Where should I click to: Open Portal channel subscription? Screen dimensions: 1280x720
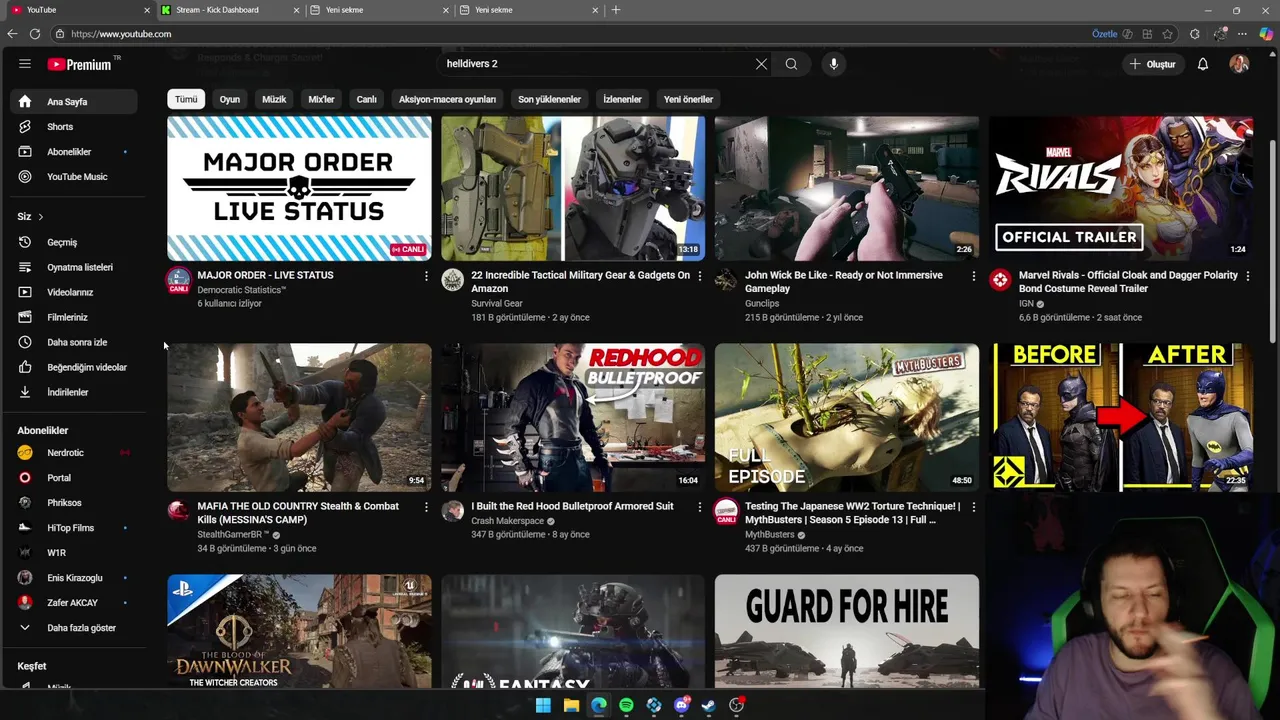tap(74, 478)
